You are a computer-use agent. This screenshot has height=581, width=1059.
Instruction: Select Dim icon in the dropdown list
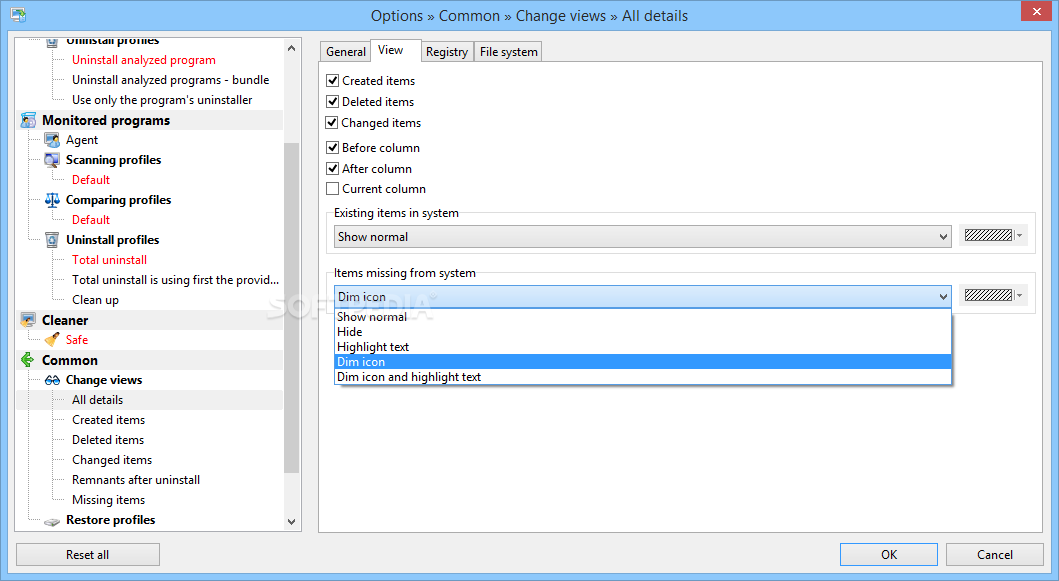[x=642, y=361]
